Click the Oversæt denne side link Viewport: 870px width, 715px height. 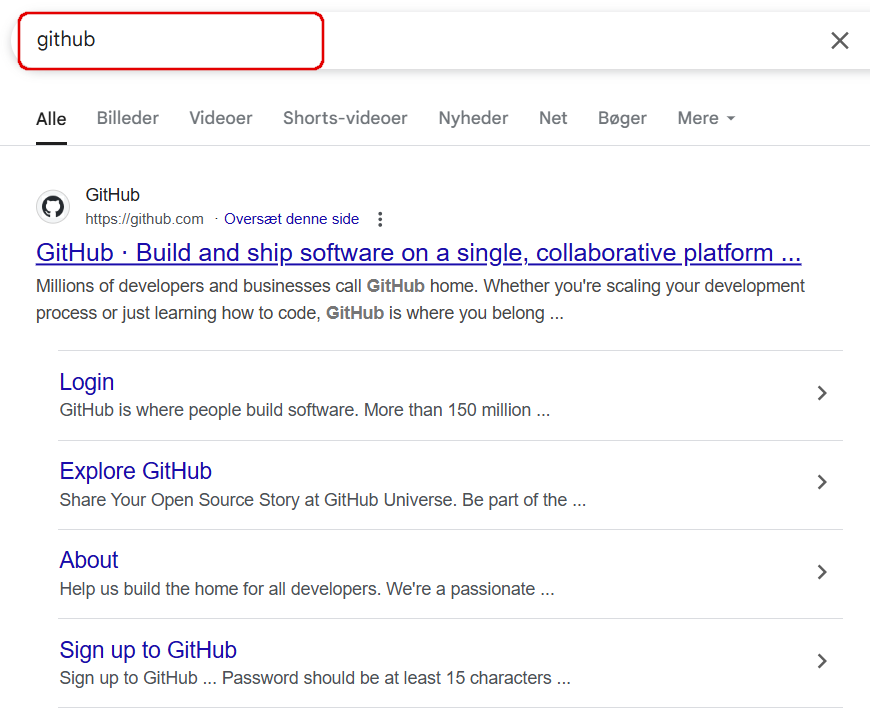click(291, 219)
